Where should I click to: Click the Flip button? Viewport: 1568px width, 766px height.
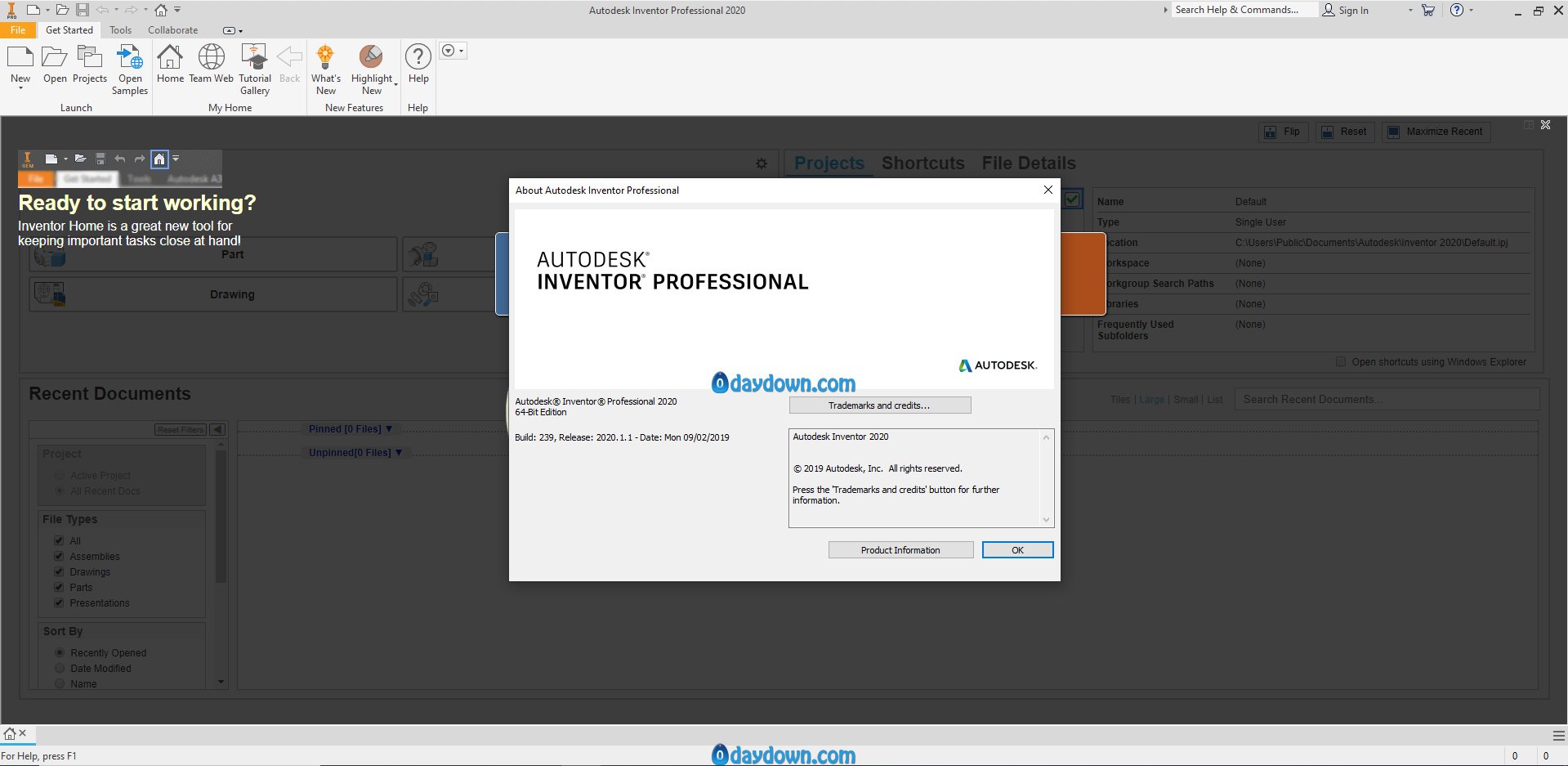point(1282,132)
